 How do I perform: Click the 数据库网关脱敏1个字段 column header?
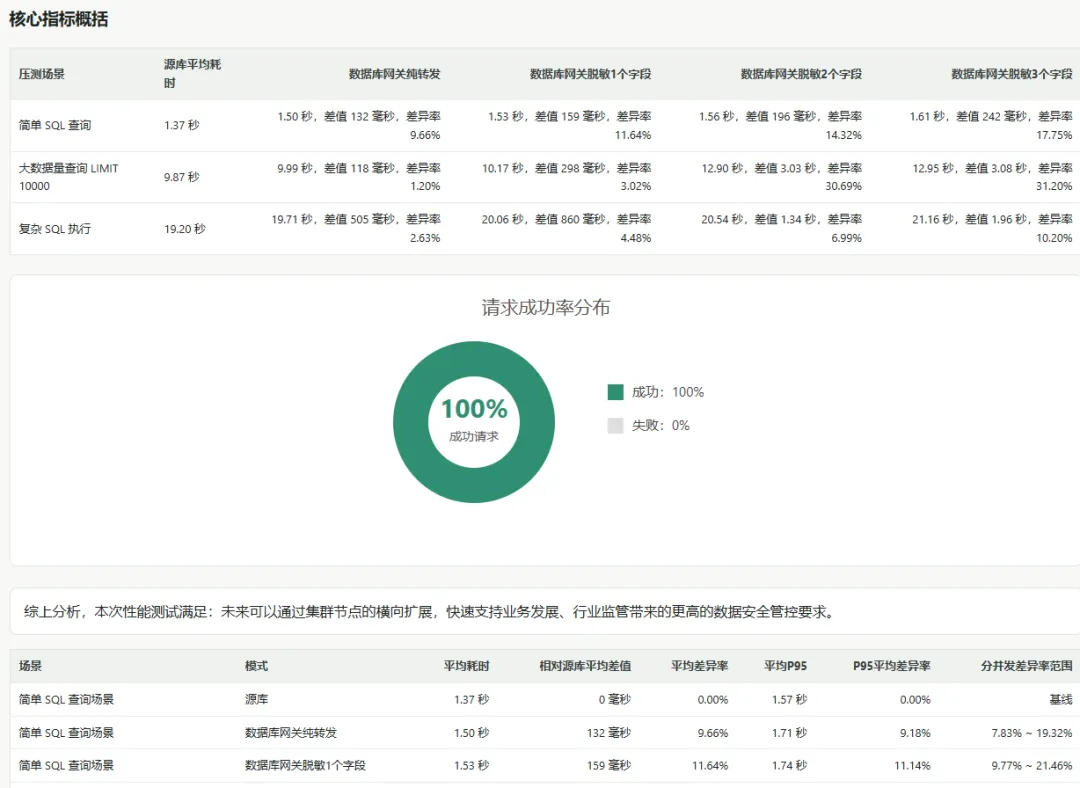coord(590,74)
